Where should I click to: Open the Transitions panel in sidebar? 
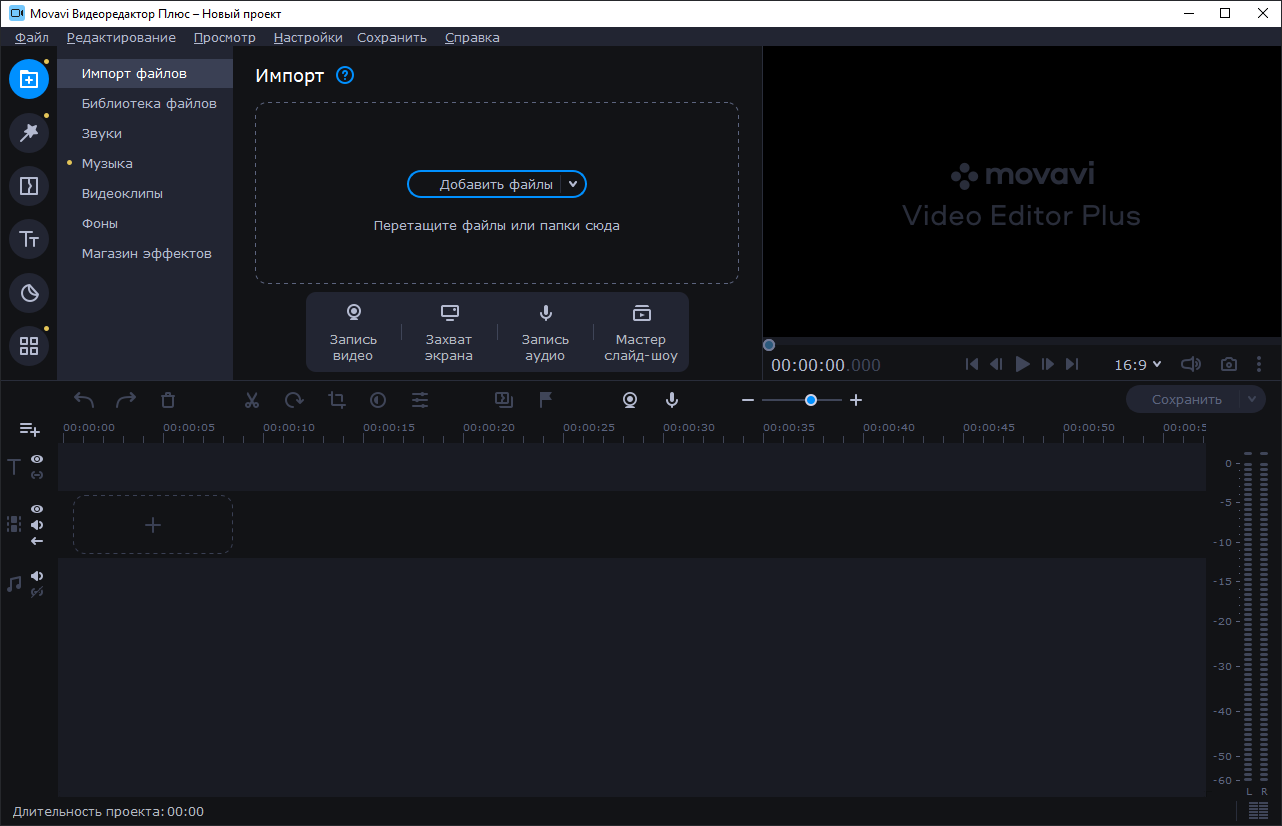pyautogui.click(x=29, y=186)
